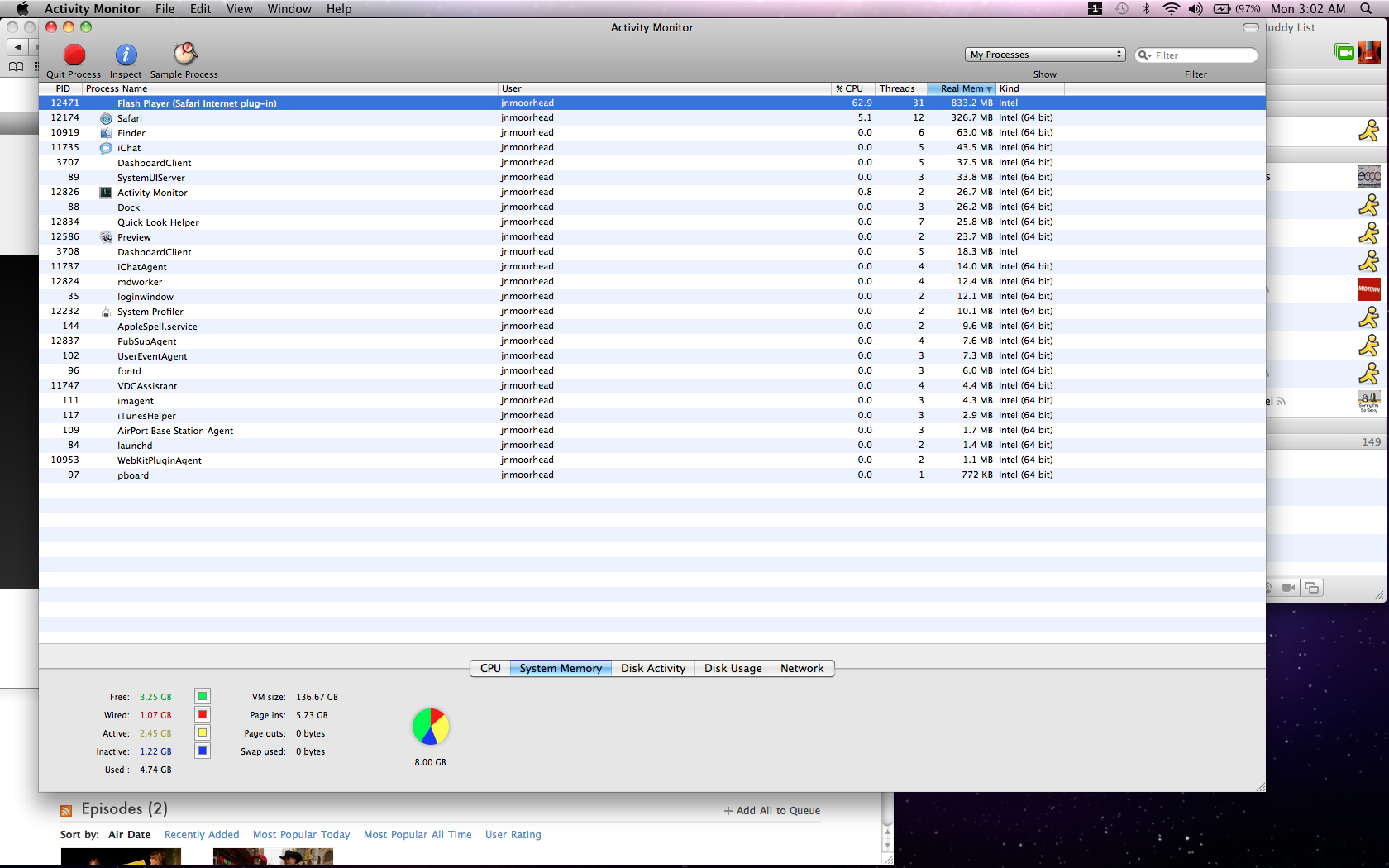Click the volume menu bar icon
The width and height of the screenshot is (1389, 868).
[x=1196, y=9]
